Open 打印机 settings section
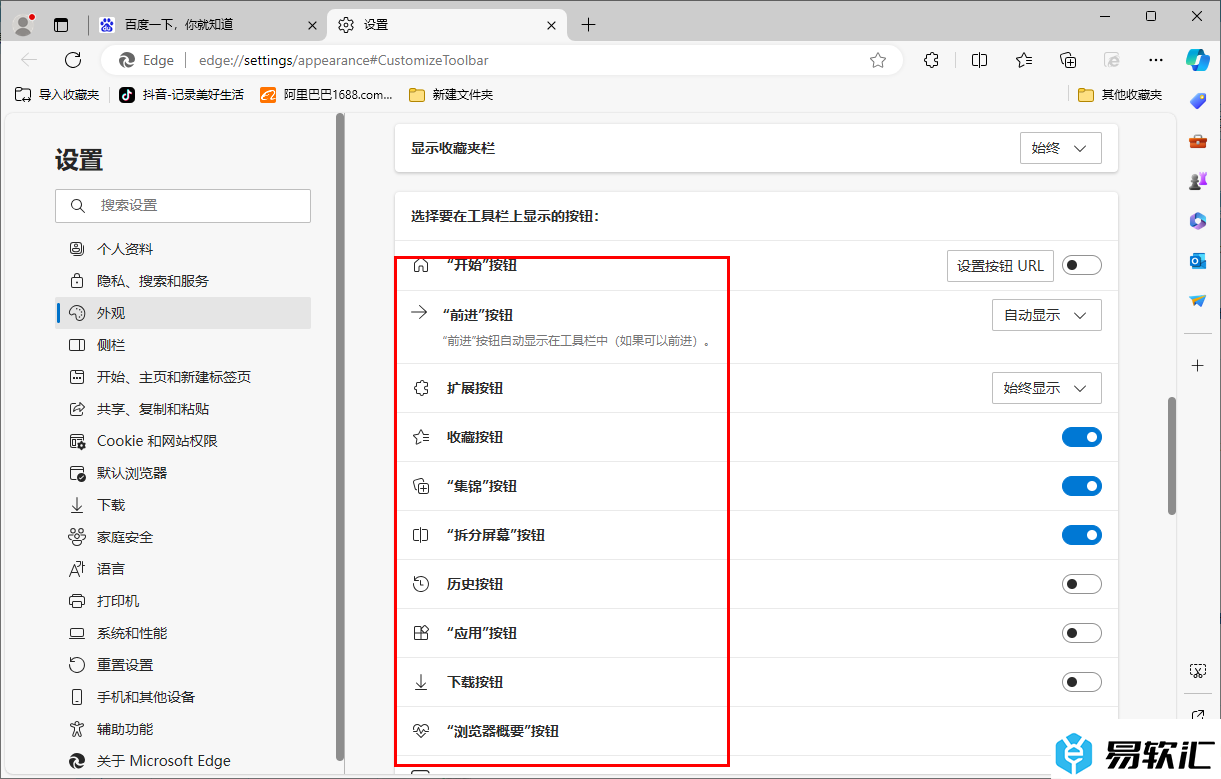The height and width of the screenshot is (779, 1221). click(183, 601)
